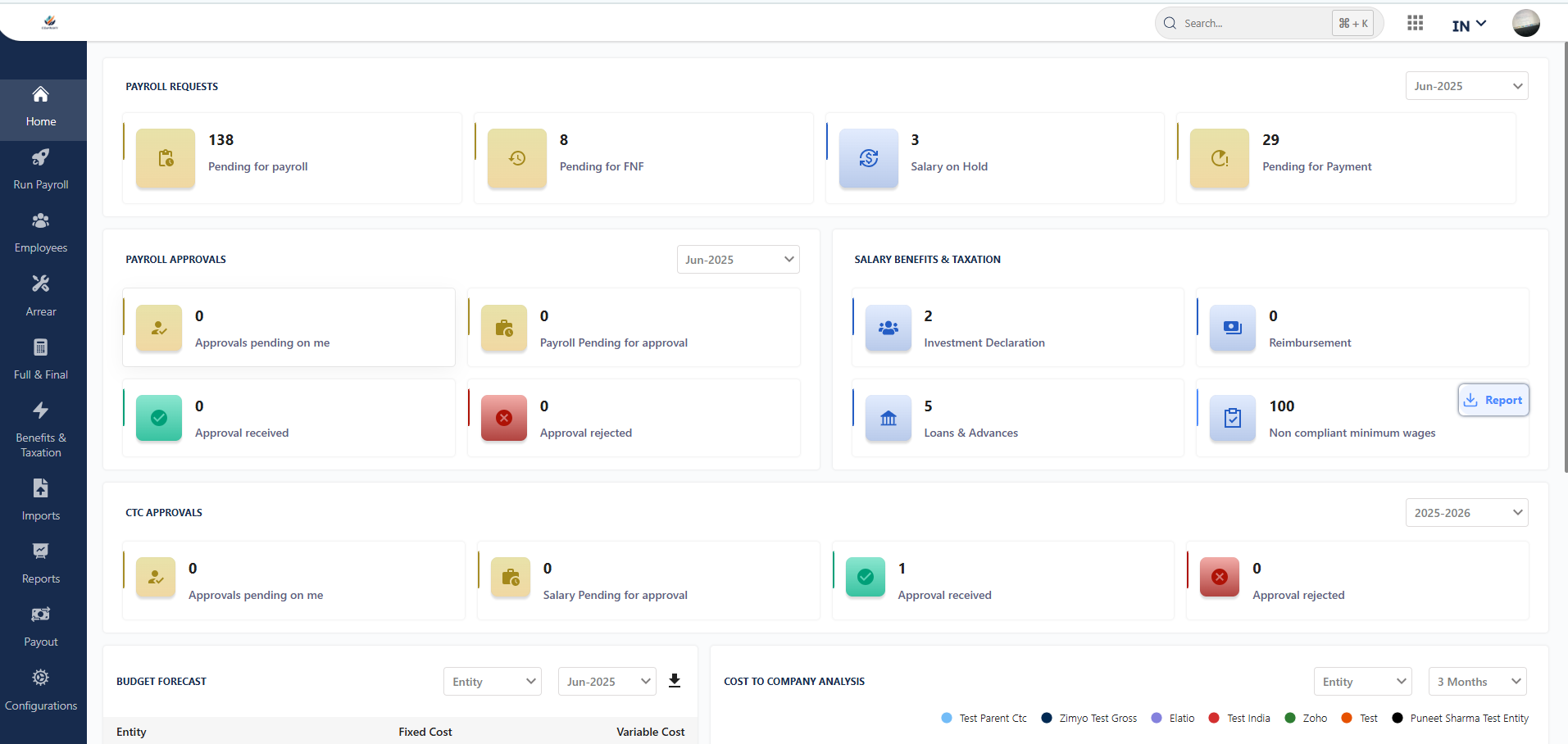Screen dimensions: 1568x744
Task: Click Loans & Advances bank icon
Action: point(889,418)
